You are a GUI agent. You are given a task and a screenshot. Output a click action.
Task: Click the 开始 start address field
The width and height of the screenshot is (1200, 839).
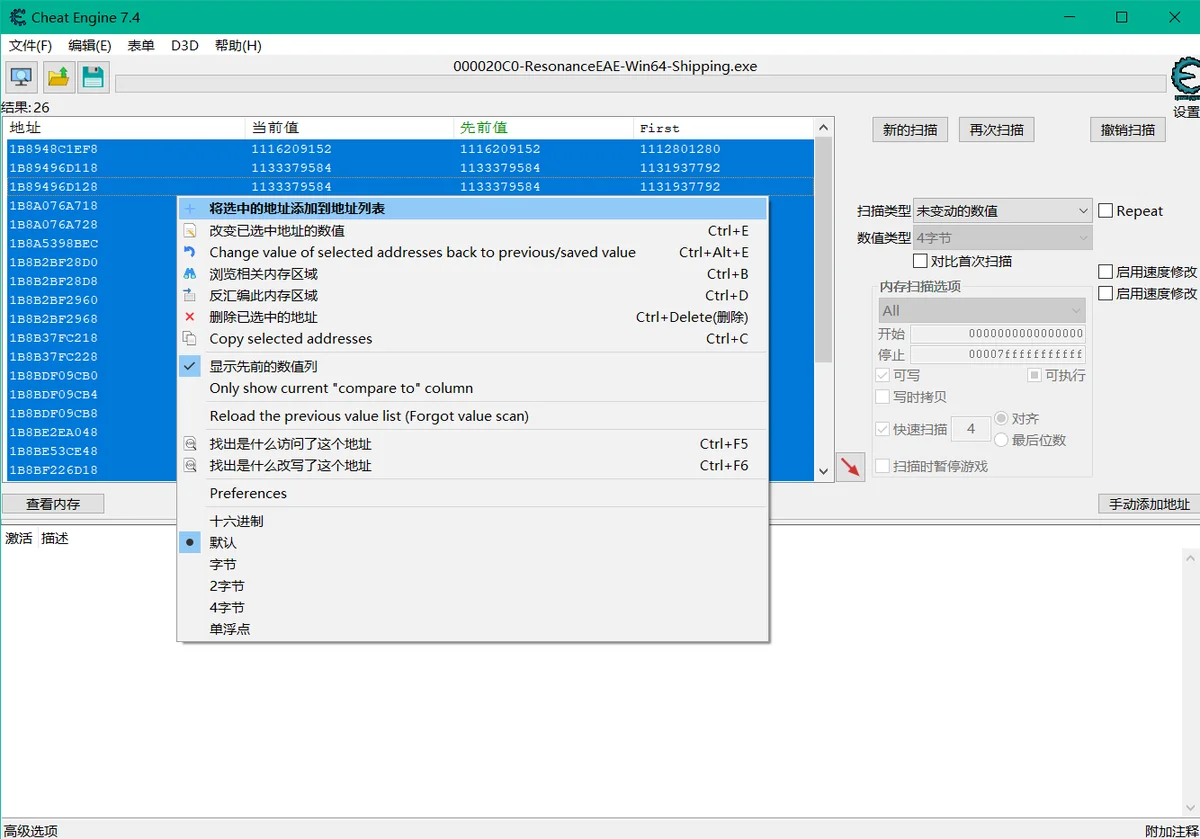pyautogui.click(x=998, y=333)
